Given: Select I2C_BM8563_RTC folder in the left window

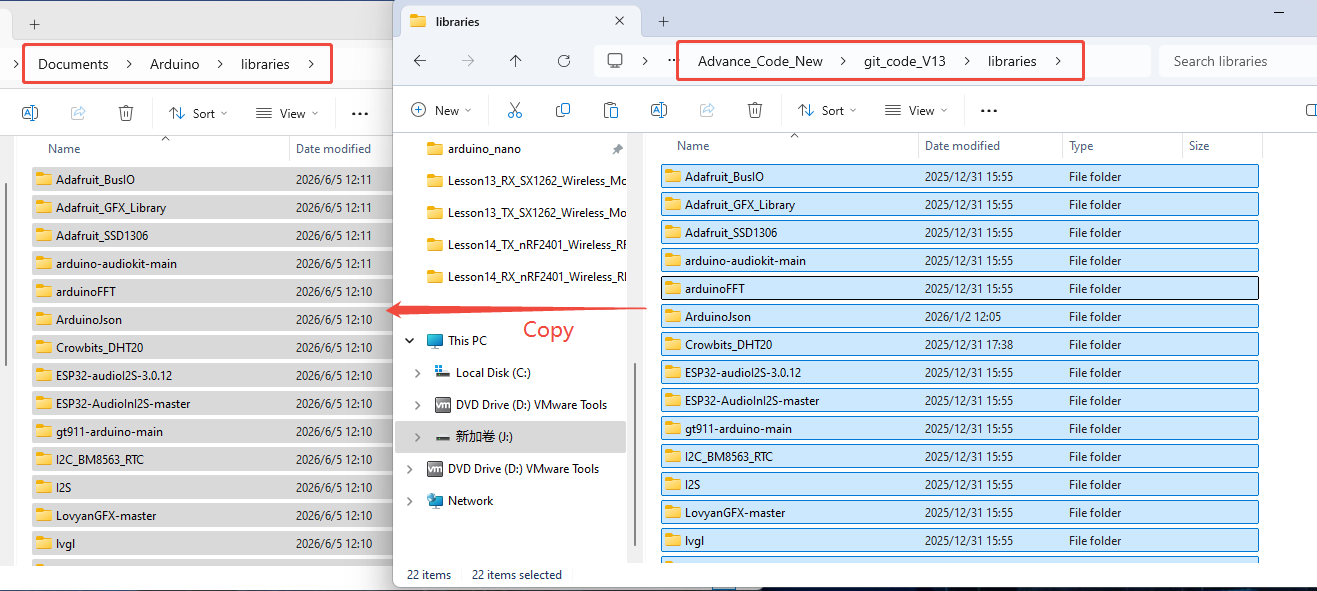Looking at the screenshot, I should pyautogui.click(x=211, y=460).
